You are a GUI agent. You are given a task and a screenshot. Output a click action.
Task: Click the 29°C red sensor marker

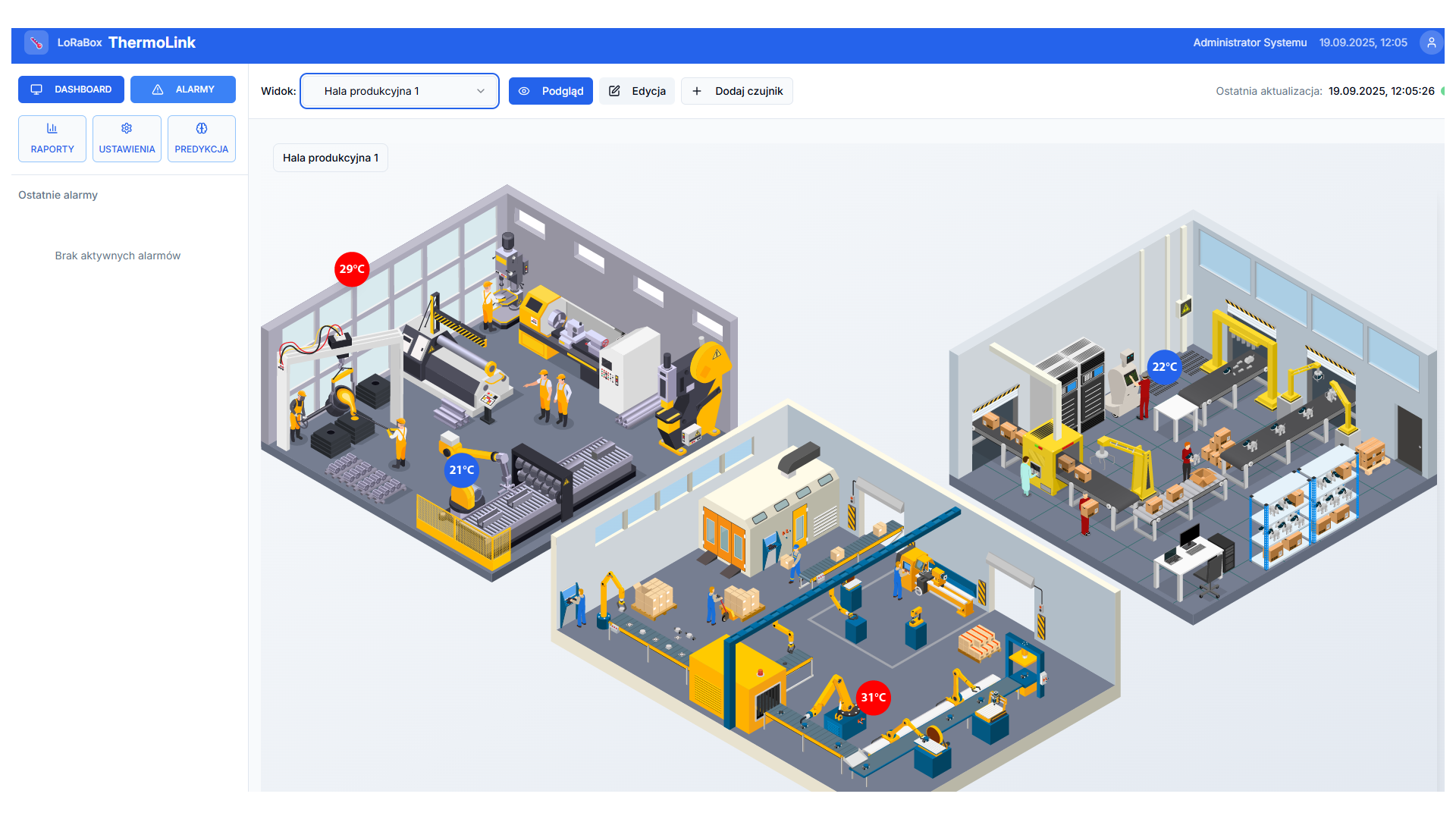click(352, 269)
